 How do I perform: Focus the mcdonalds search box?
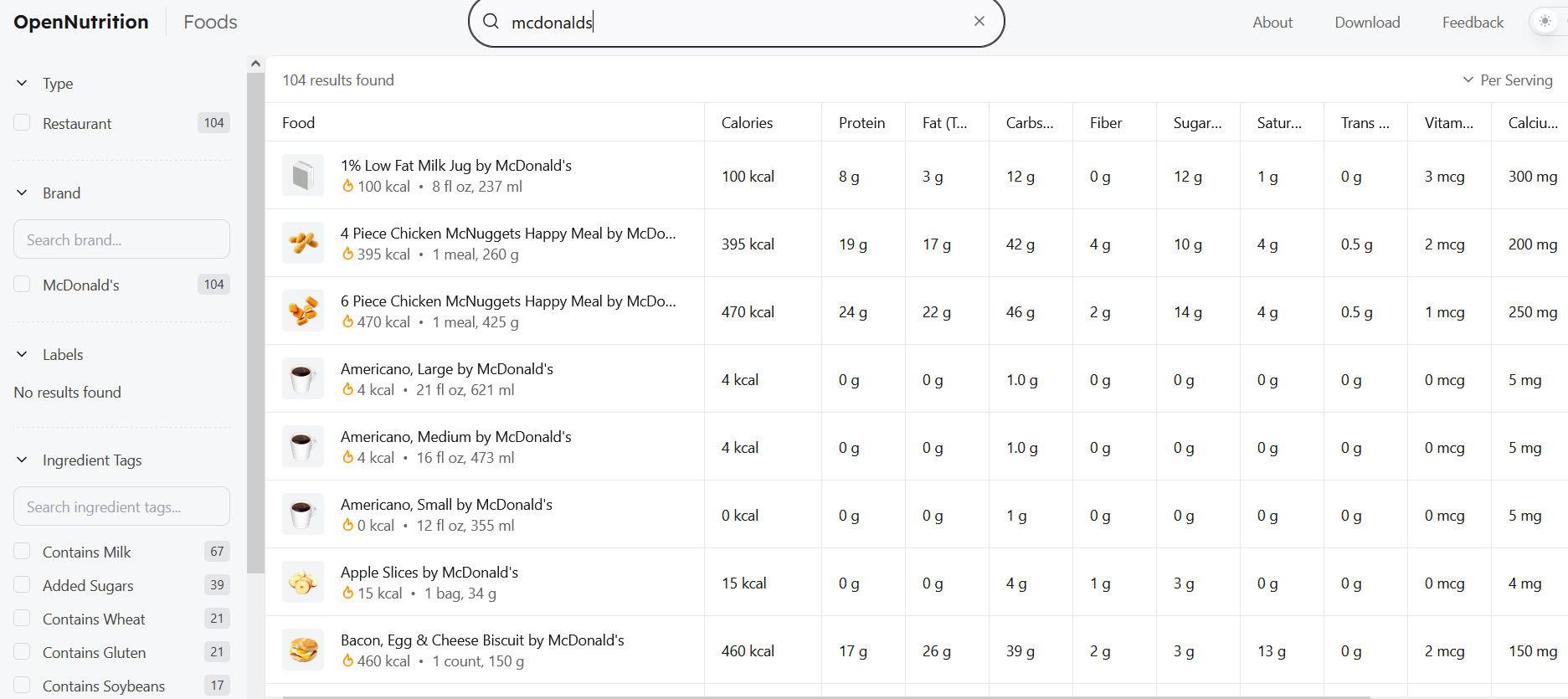click(x=737, y=22)
